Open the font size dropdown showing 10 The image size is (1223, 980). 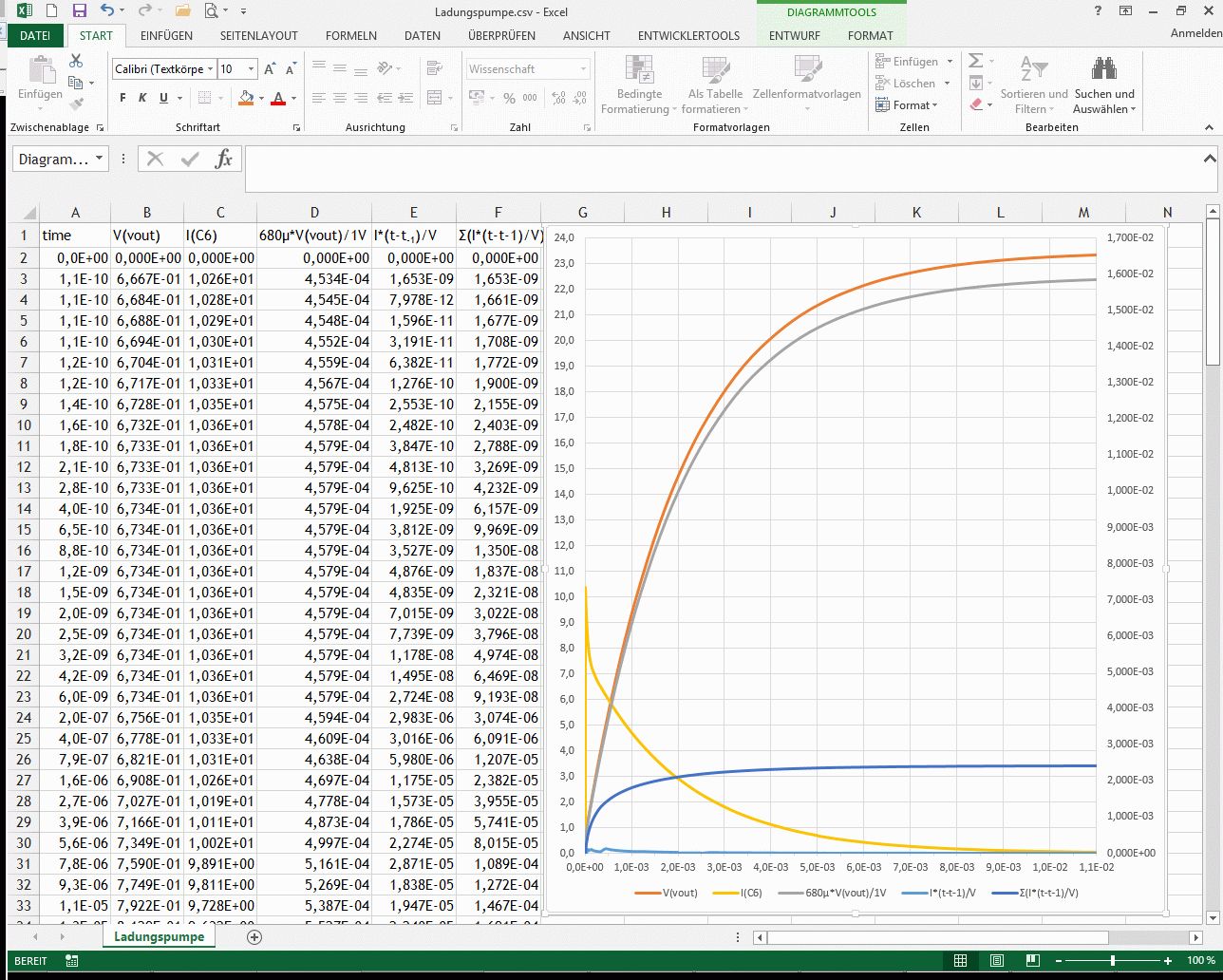(x=251, y=69)
